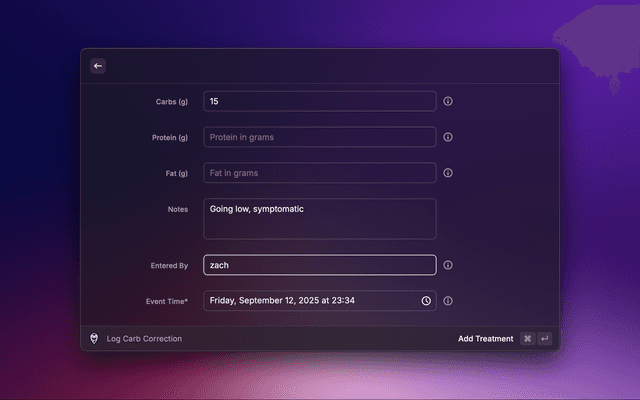Open the clock picker in Event Time

point(426,300)
